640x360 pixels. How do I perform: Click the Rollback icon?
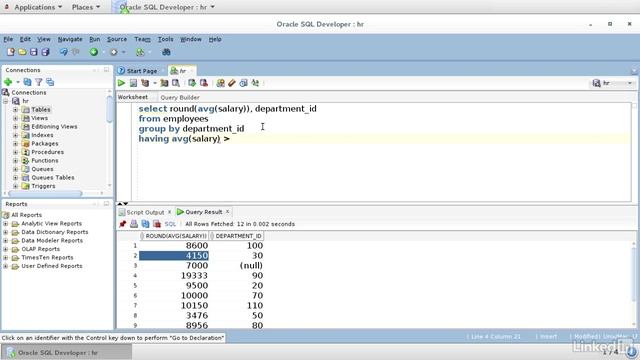[x=204, y=83]
